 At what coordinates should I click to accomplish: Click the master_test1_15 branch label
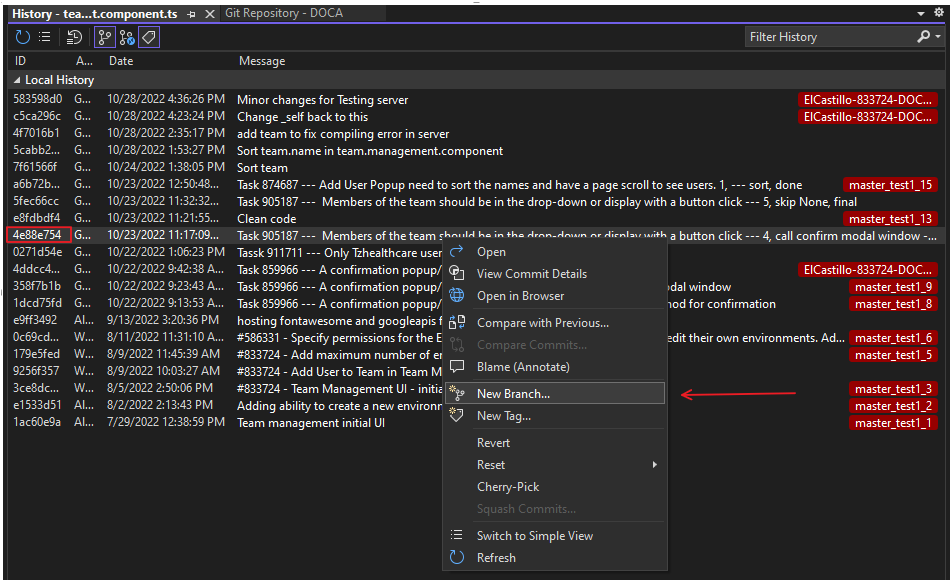tap(890, 185)
